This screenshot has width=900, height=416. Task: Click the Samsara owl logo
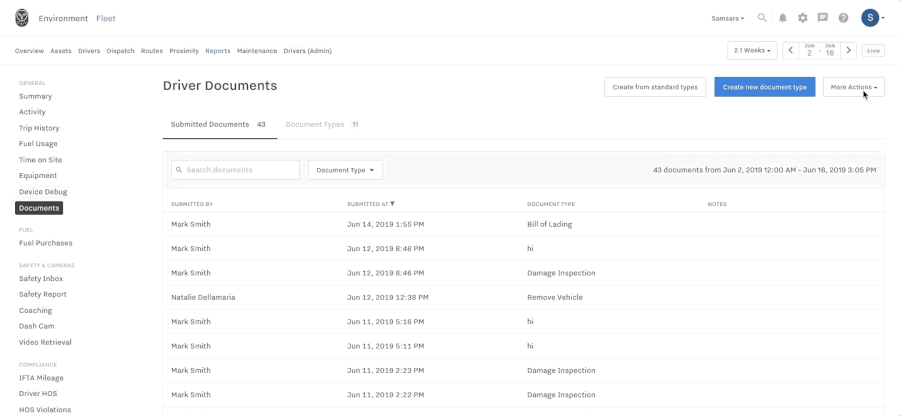(x=22, y=18)
